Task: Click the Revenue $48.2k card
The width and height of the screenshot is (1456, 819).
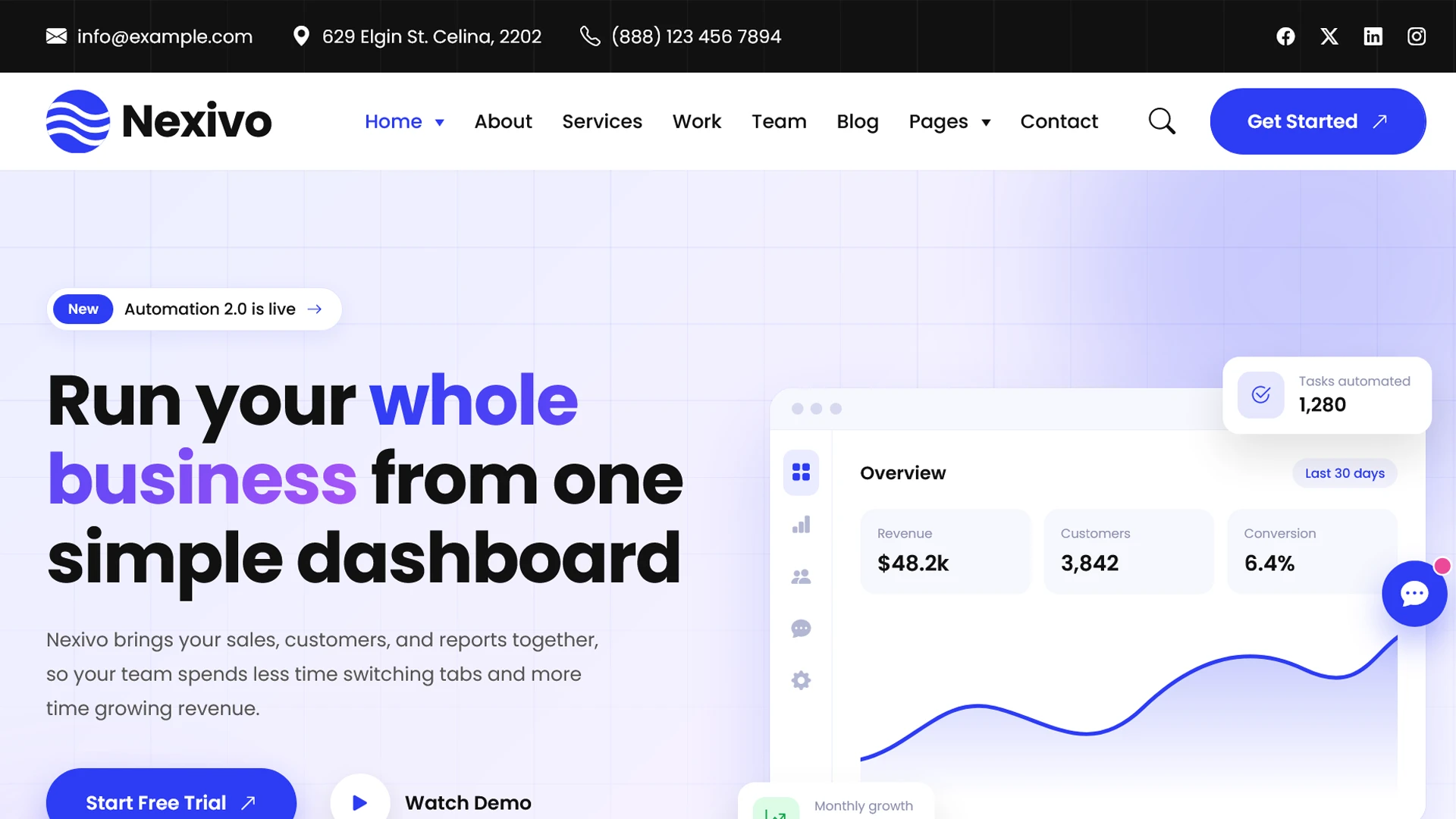Action: pyautogui.click(x=945, y=551)
